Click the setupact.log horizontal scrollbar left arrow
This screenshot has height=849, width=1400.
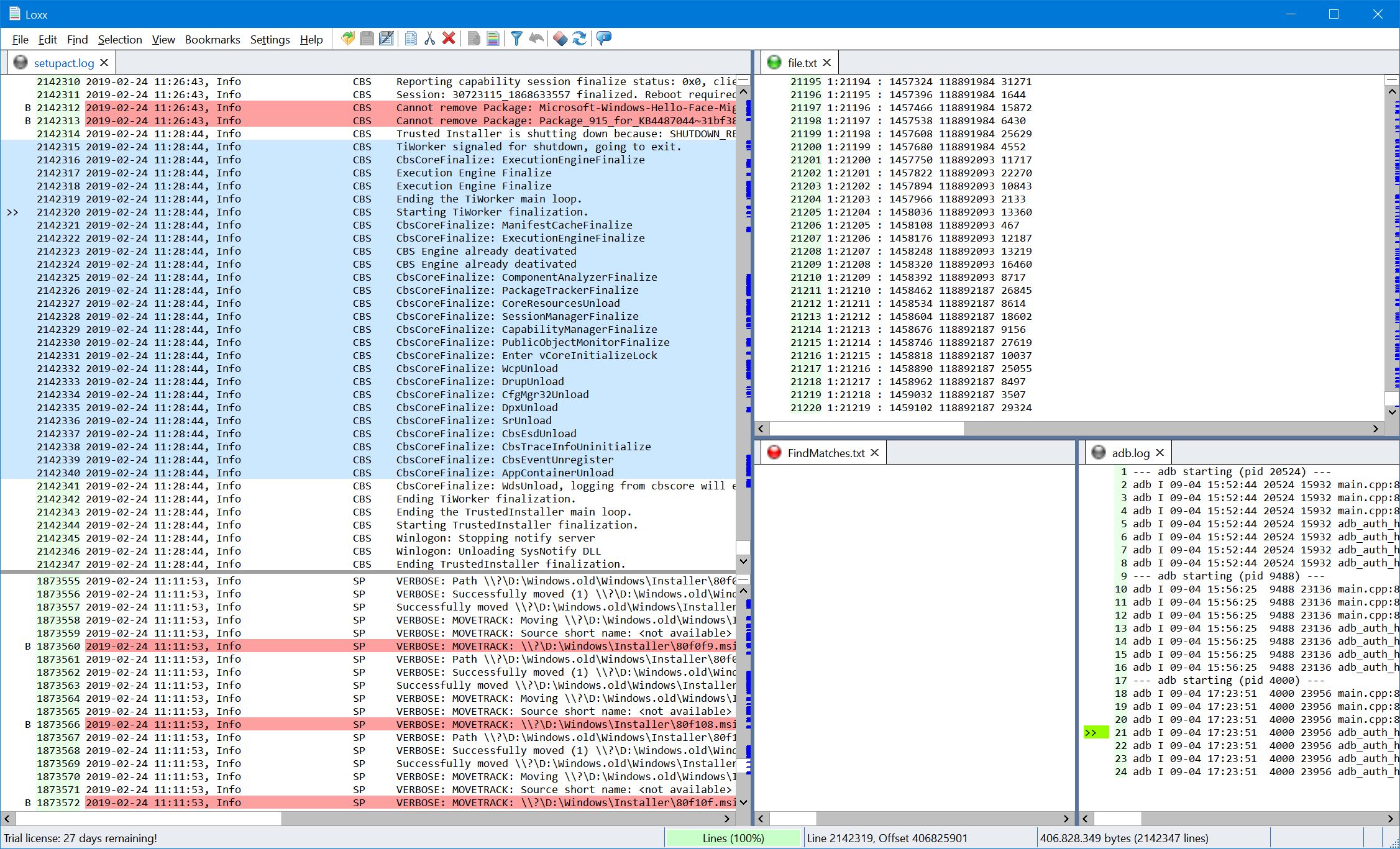click(7, 819)
